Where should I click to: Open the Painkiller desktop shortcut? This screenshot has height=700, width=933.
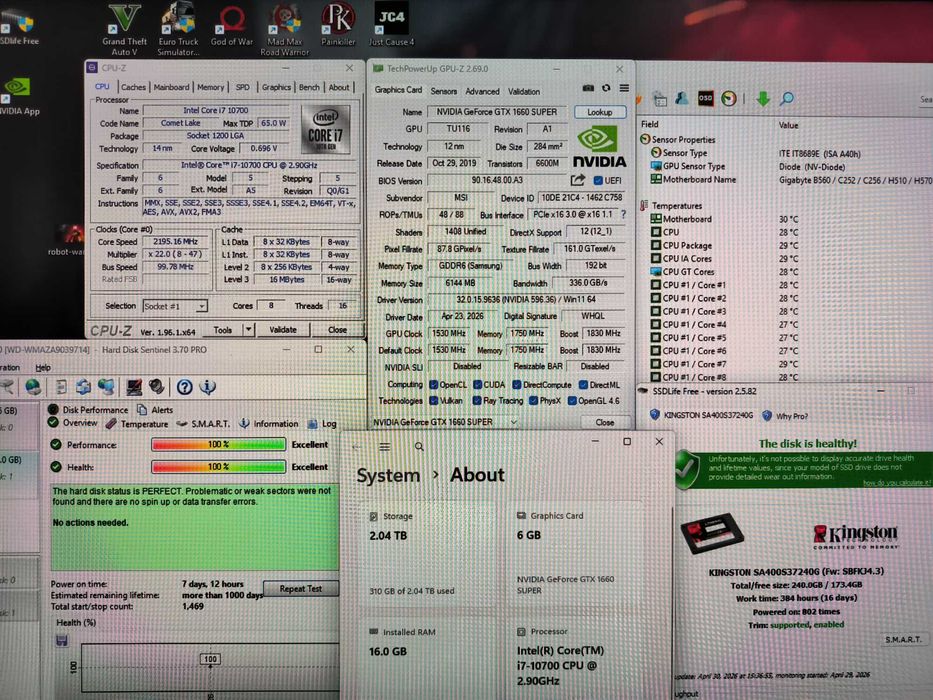pyautogui.click(x=338, y=24)
